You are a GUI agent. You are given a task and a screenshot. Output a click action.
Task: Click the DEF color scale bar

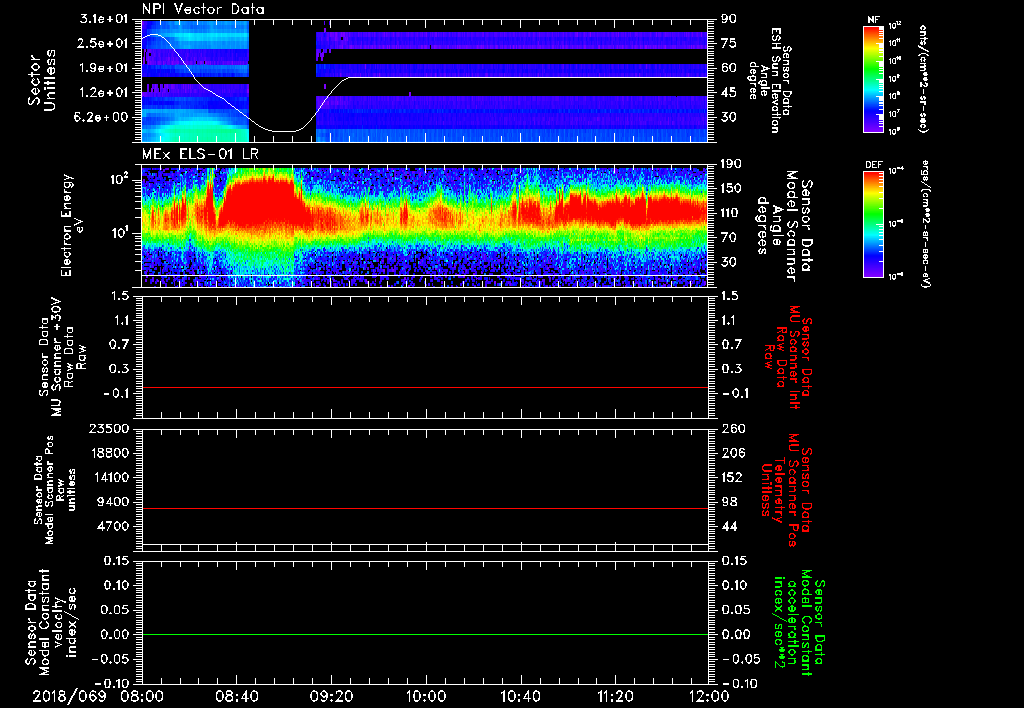873,224
